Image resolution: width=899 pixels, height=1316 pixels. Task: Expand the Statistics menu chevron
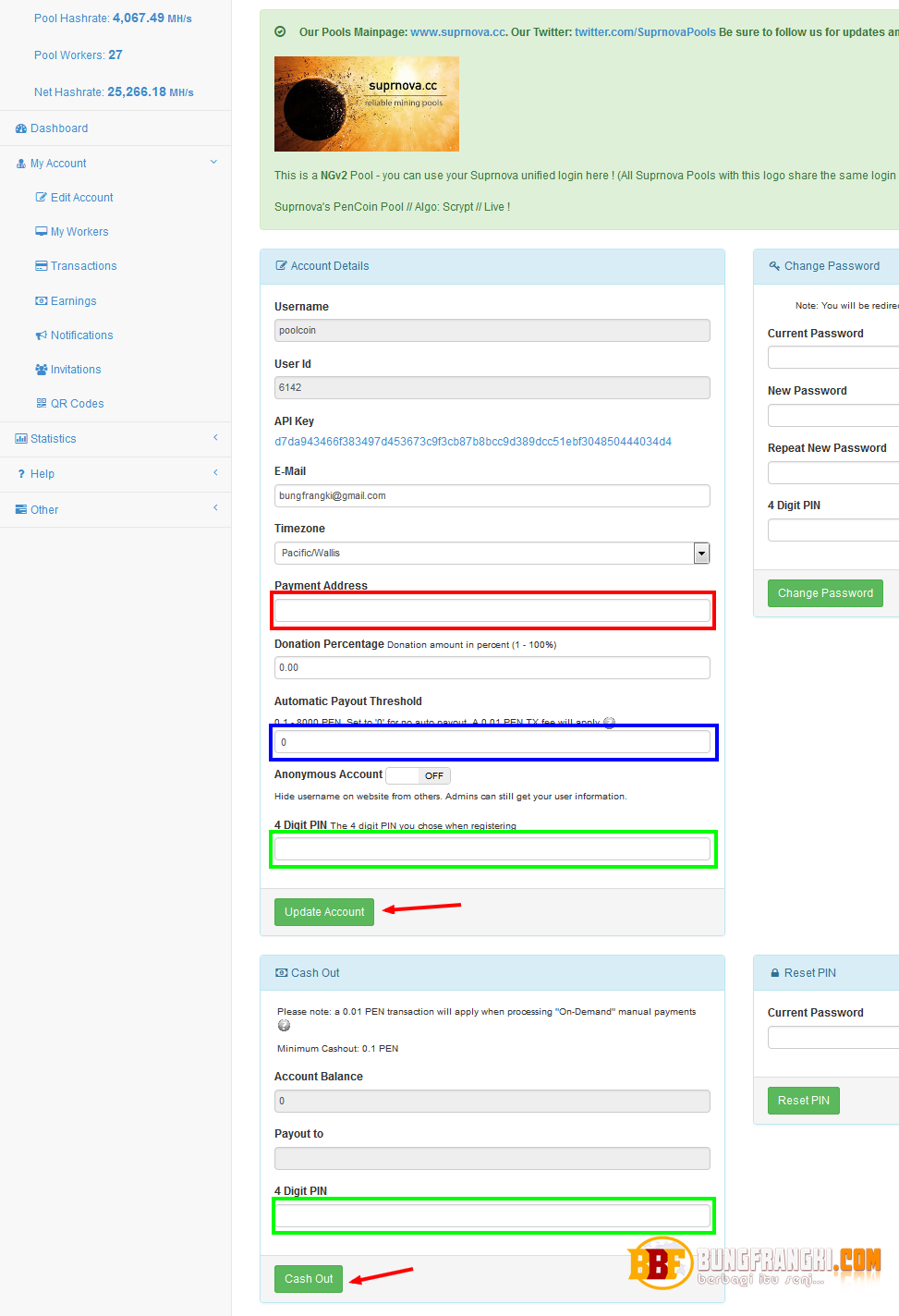pos(215,437)
